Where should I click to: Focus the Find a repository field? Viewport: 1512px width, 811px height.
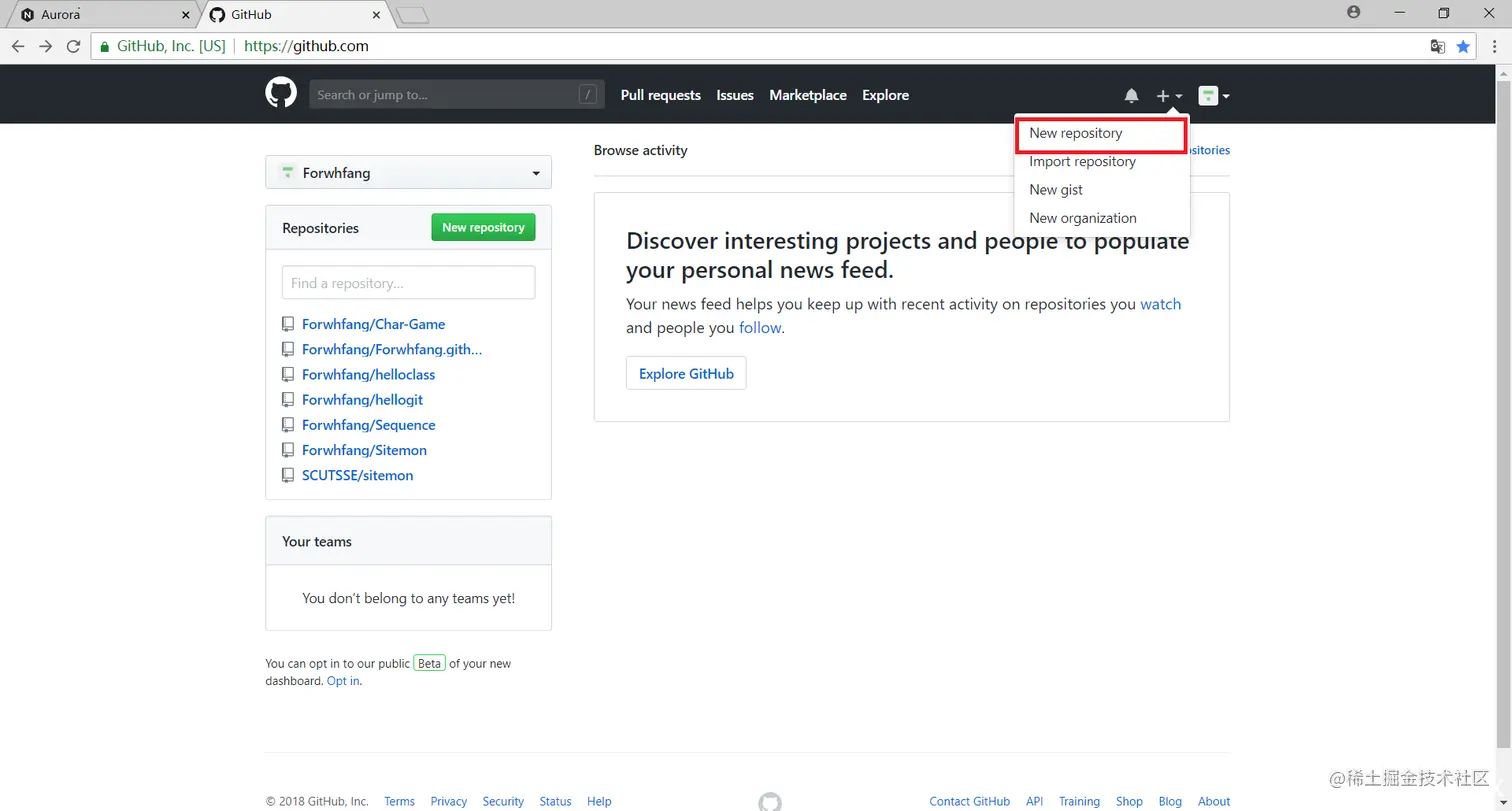[408, 283]
